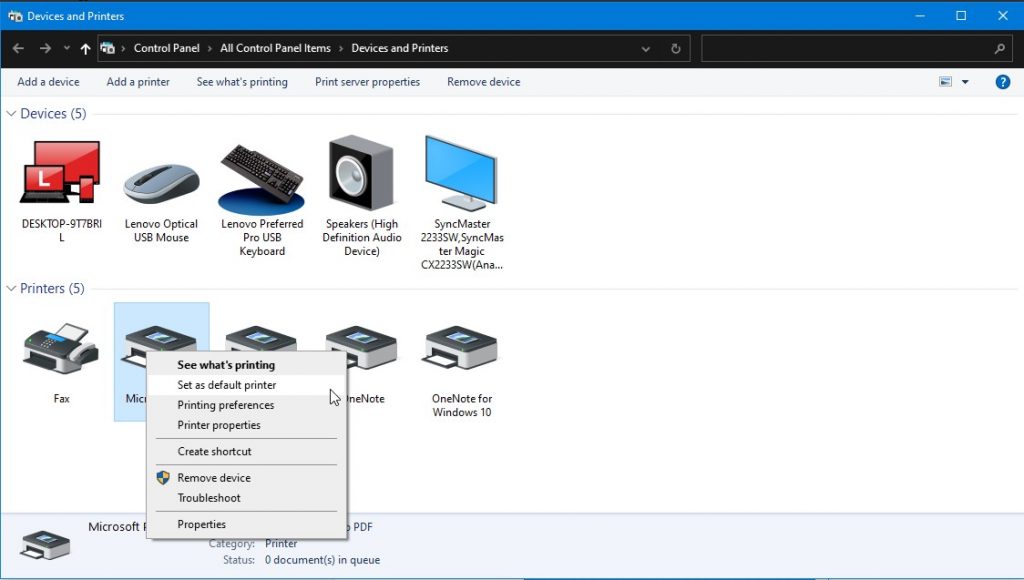Navigate to All Control Panel Items breadcrumb
Screen dimensions: 1024x580
click(275, 48)
